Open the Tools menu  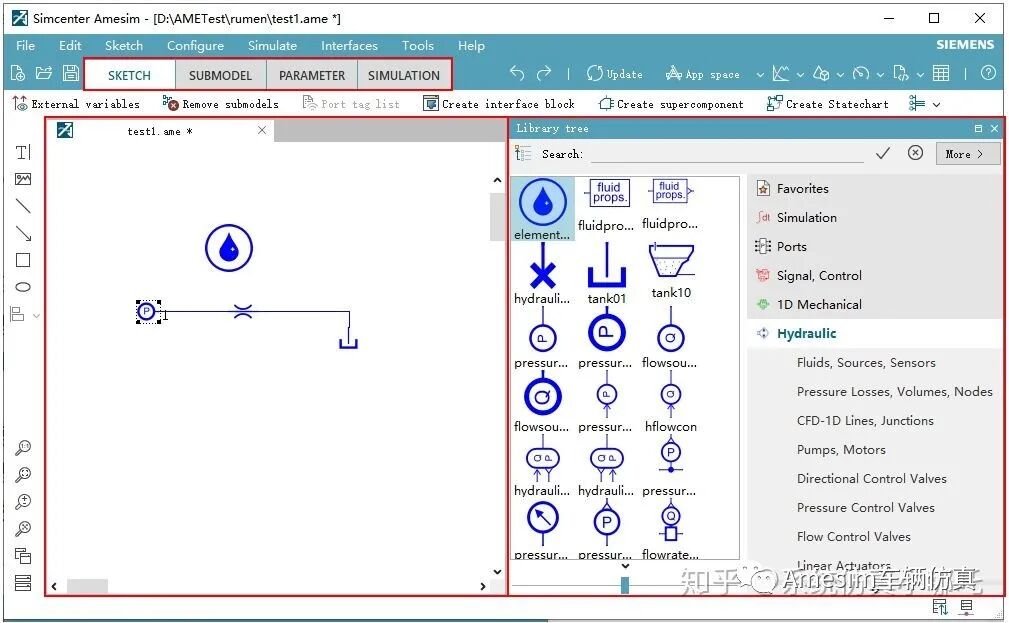coord(418,46)
